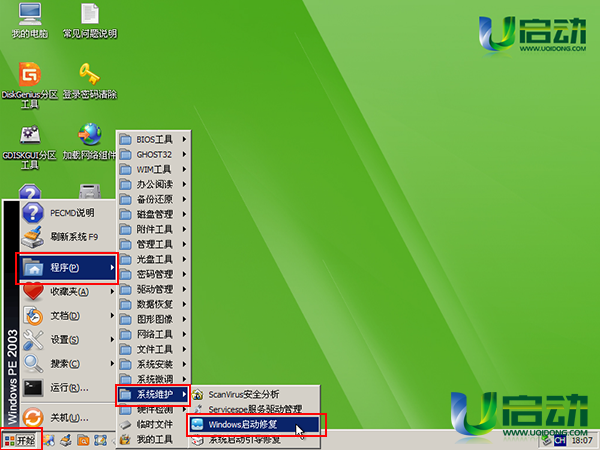Open the 临时文件 menu entry
600x450 pixels.
coord(154,424)
